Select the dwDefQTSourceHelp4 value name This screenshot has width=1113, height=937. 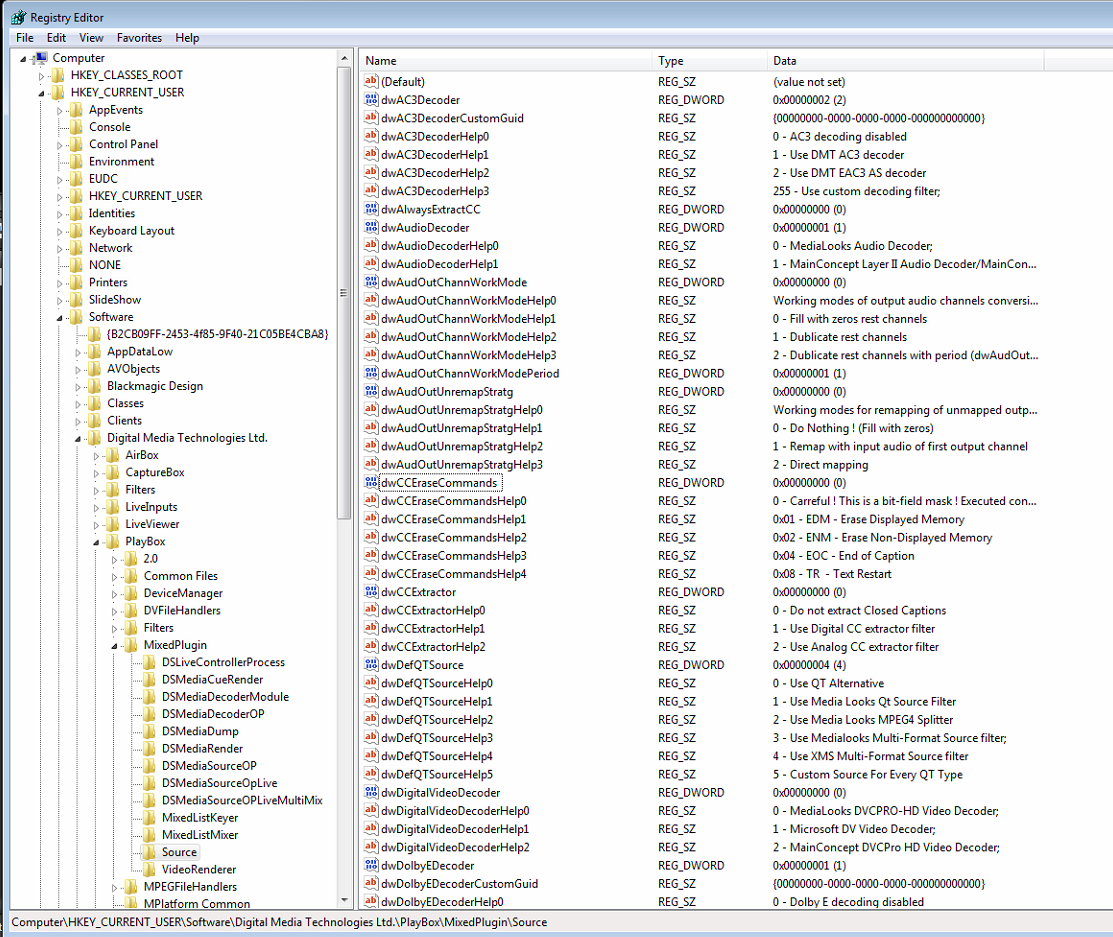coord(437,756)
